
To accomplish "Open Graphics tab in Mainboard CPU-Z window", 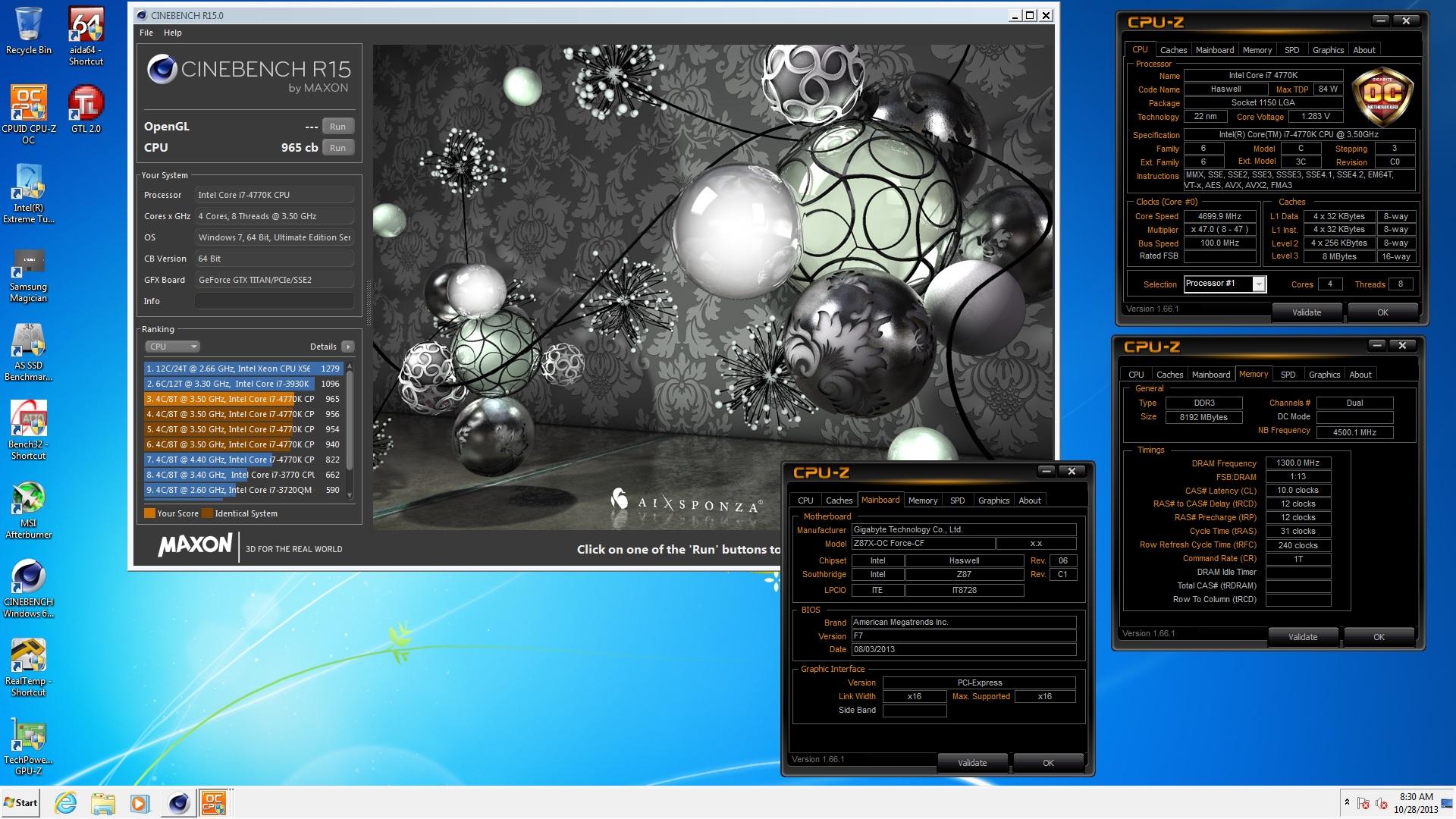I will coord(993,500).
